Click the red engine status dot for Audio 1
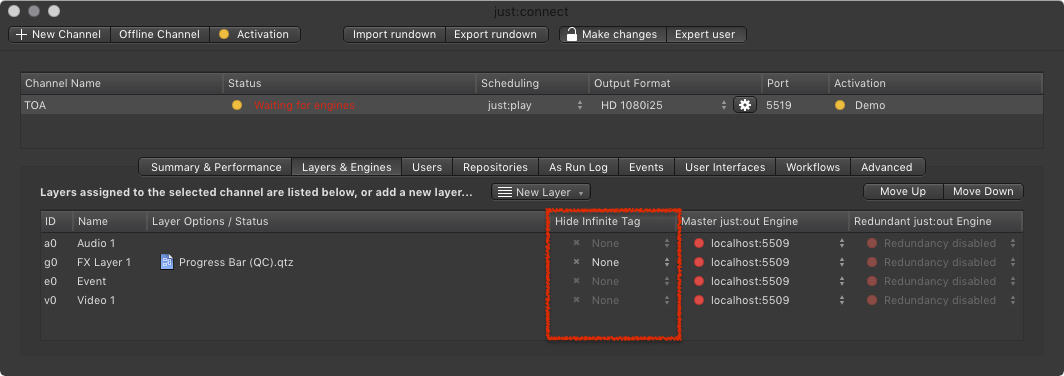1064x376 pixels. click(x=699, y=243)
